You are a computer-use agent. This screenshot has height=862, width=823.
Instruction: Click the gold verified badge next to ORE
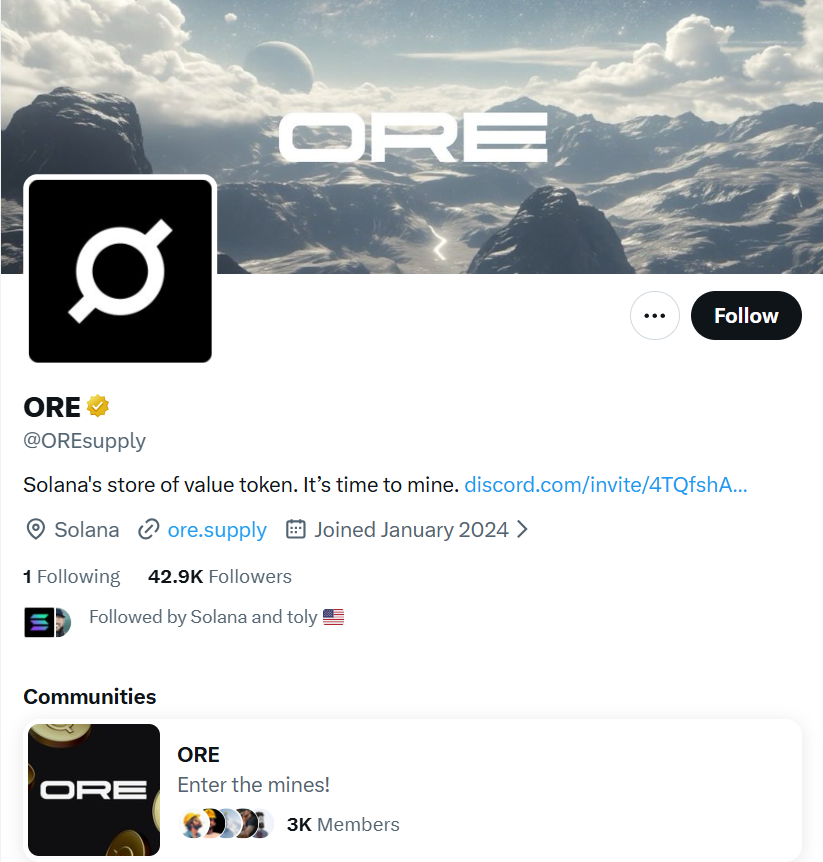pos(98,406)
